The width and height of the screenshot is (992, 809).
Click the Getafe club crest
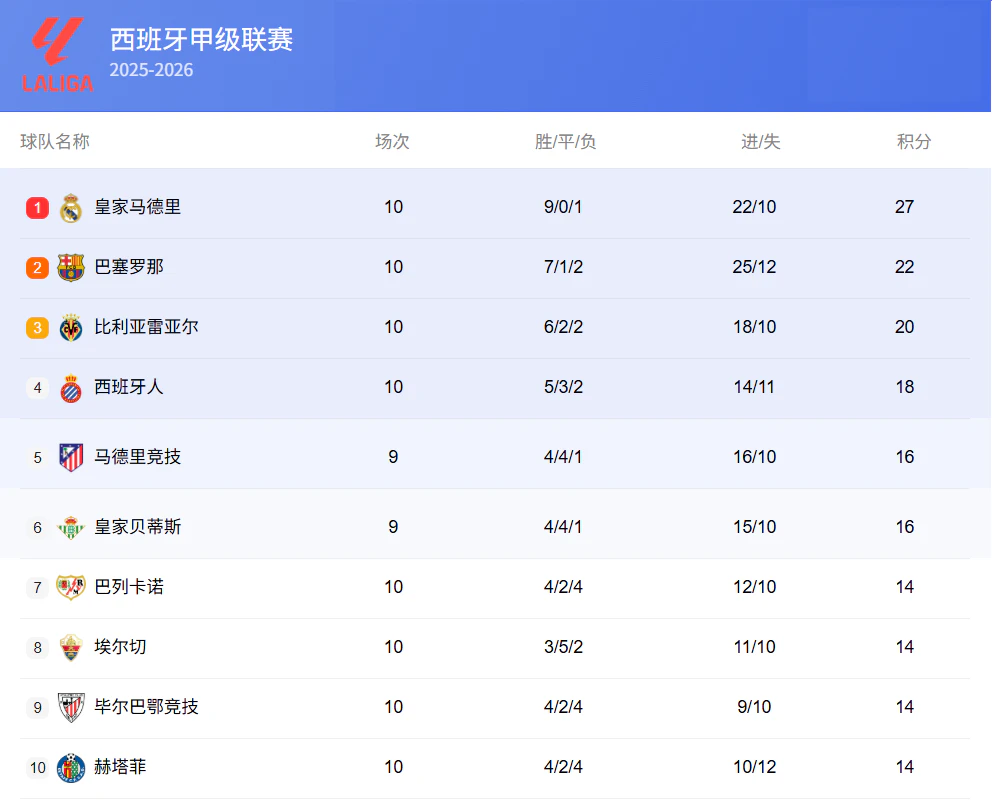coord(71,767)
